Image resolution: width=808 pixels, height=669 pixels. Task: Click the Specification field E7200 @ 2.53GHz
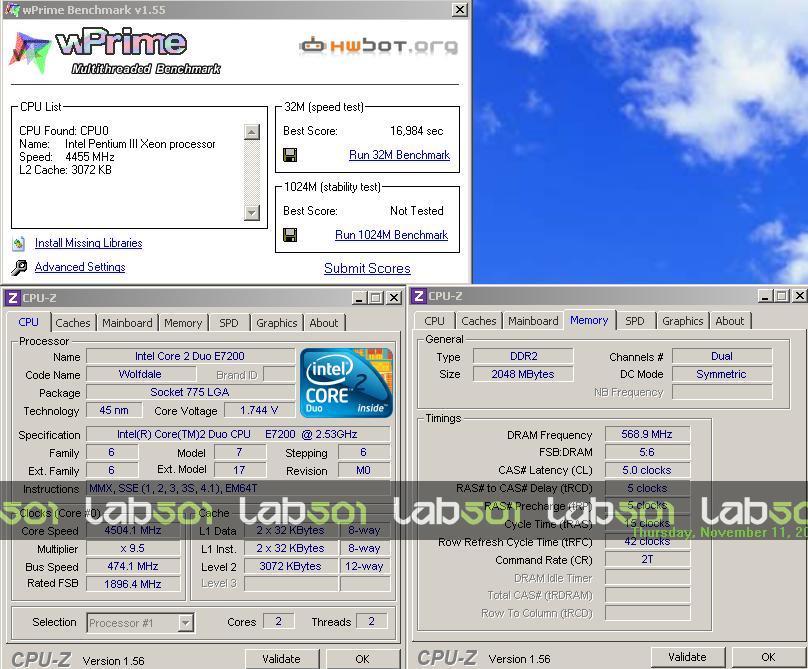(x=238, y=434)
